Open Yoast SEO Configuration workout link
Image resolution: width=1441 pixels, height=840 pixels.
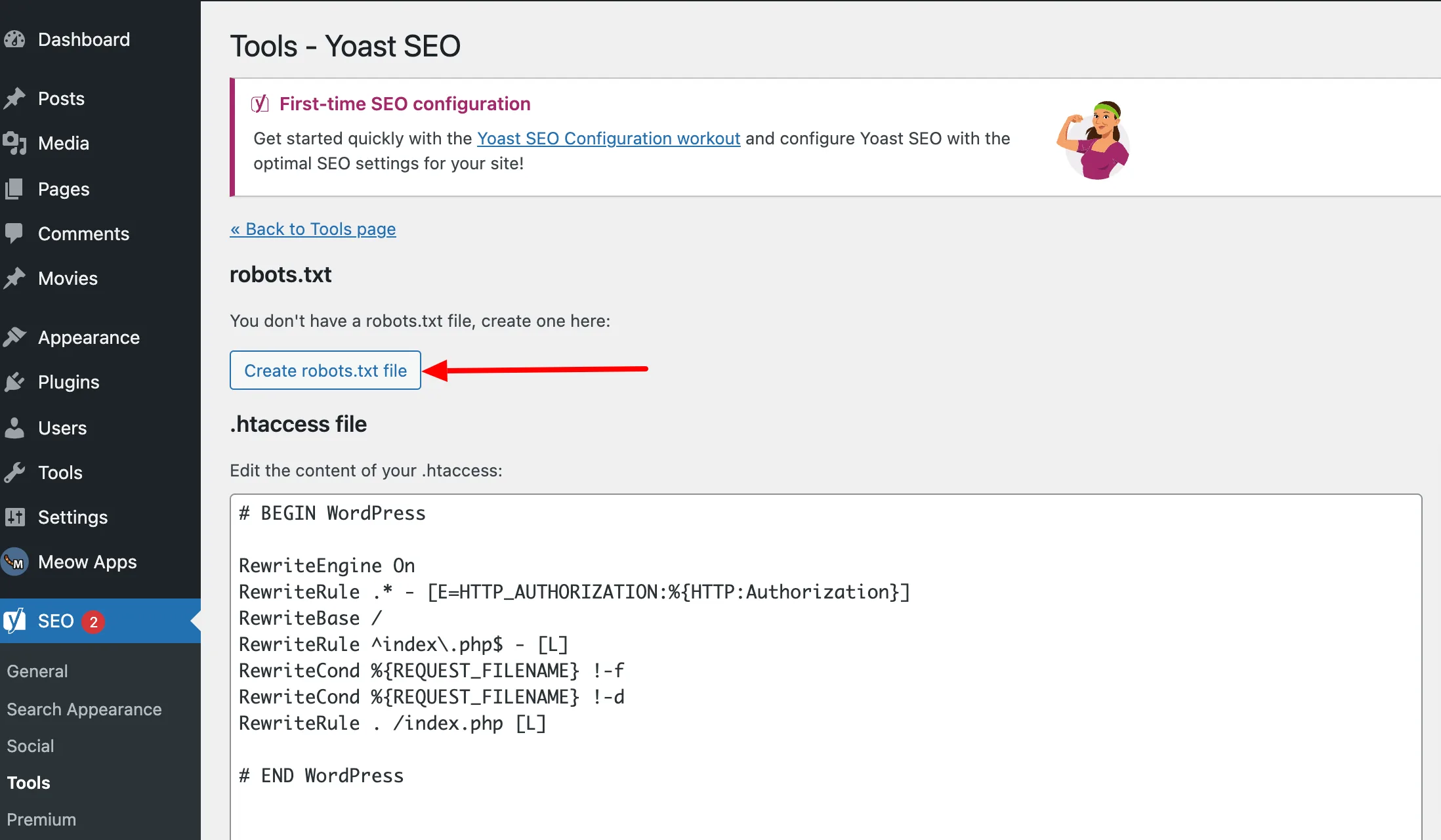[608, 138]
